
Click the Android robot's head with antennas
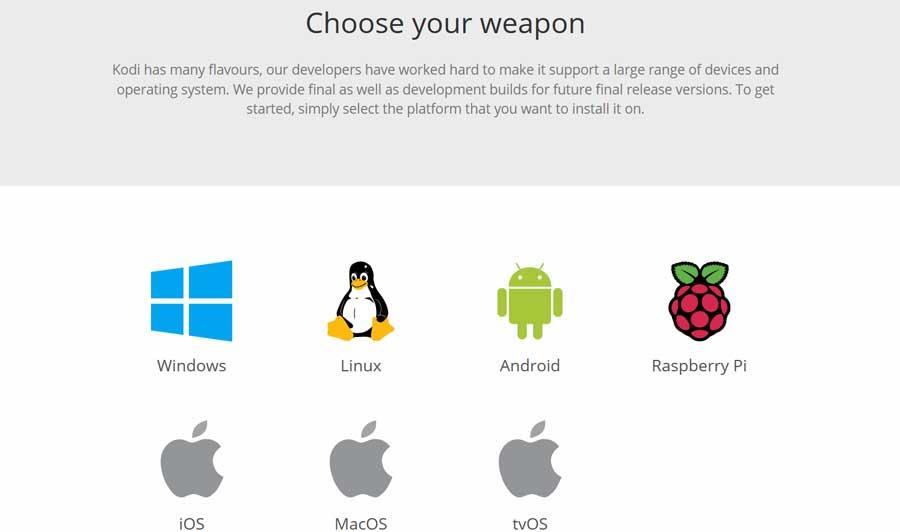point(530,275)
